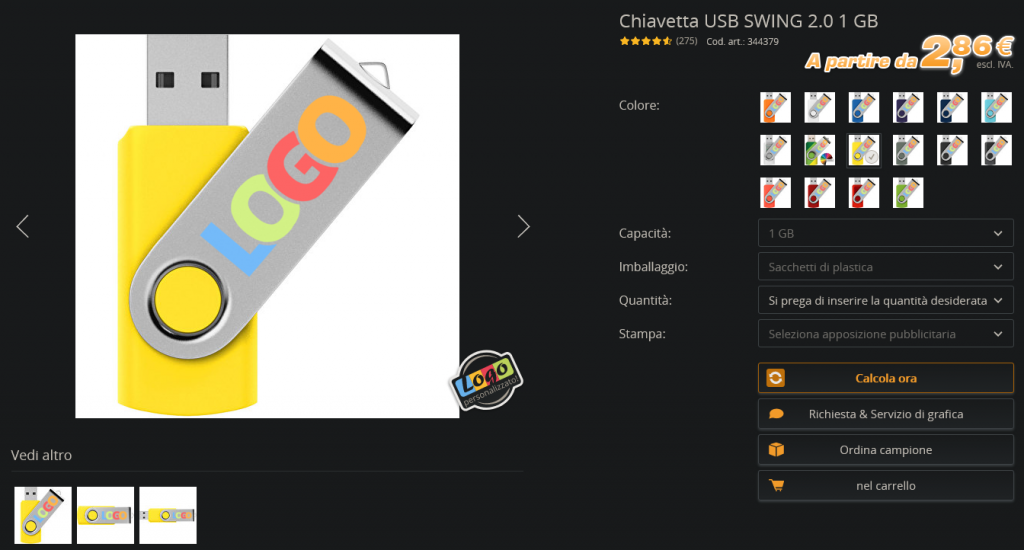Image resolution: width=1024 pixels, height=550 pixels.
Task: Select the custom multicolor USB color option
Action: click(x=820, y=150)
